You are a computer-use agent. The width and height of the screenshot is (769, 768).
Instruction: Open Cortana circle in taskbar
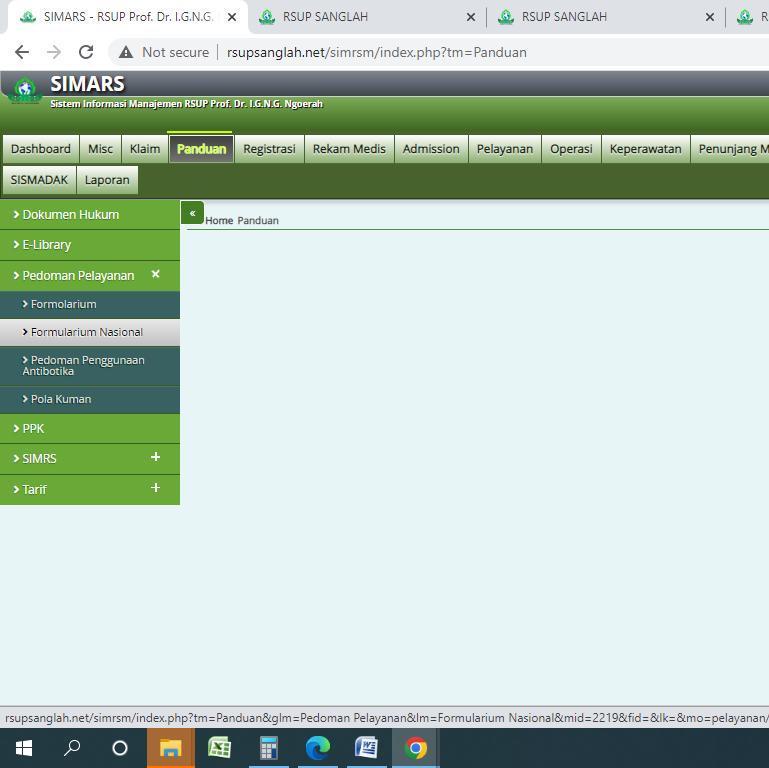pos(120,748)
